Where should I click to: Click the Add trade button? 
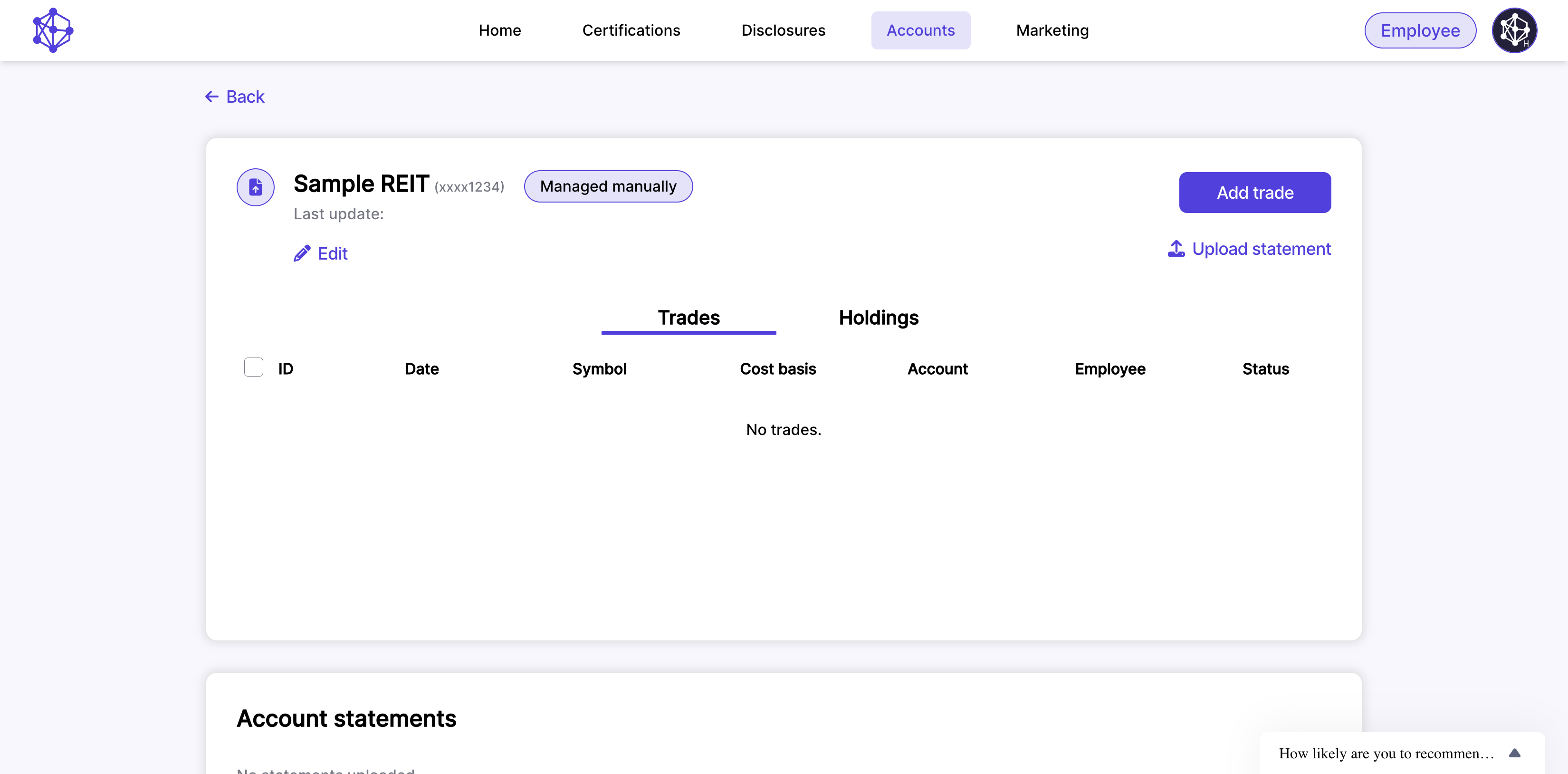point(1255,192)
